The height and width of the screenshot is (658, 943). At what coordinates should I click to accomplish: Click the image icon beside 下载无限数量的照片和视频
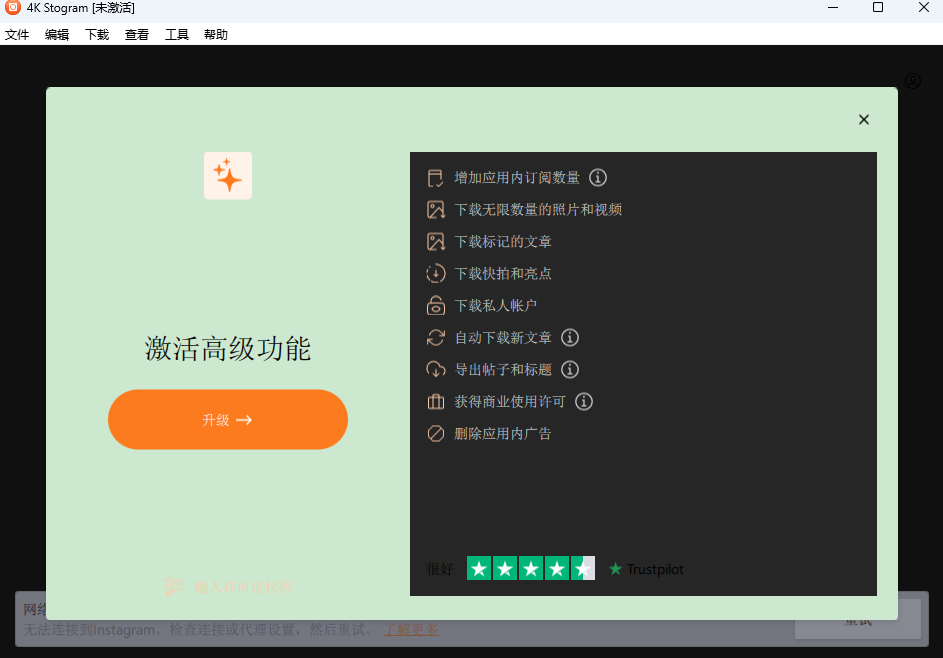(x=435, y=209)
